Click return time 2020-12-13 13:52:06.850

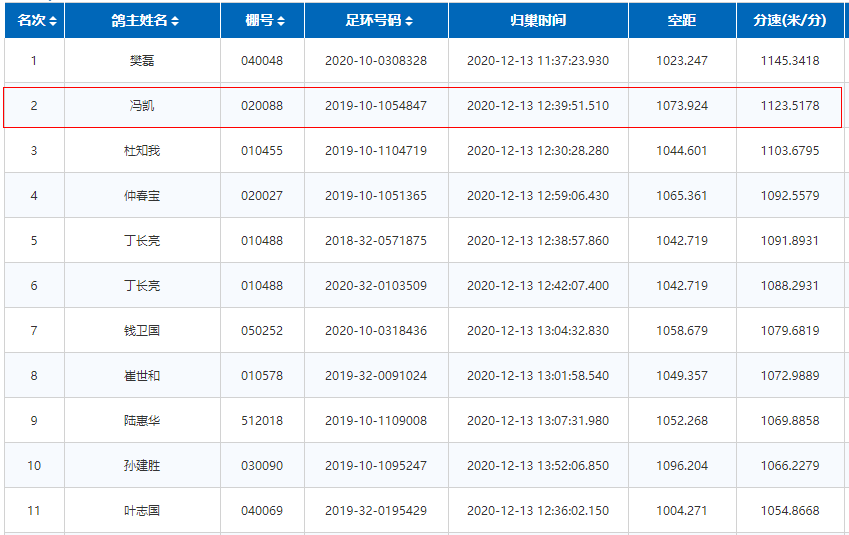[x=538, y=465]
